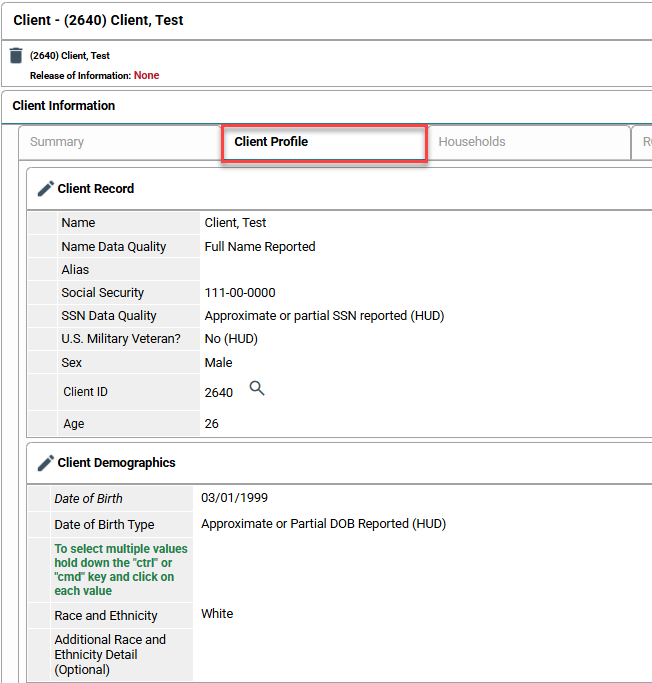This screenshot has width=652, height=683.
Task: Click the Social Security number 111-00-0000
Action: (240, 293)
